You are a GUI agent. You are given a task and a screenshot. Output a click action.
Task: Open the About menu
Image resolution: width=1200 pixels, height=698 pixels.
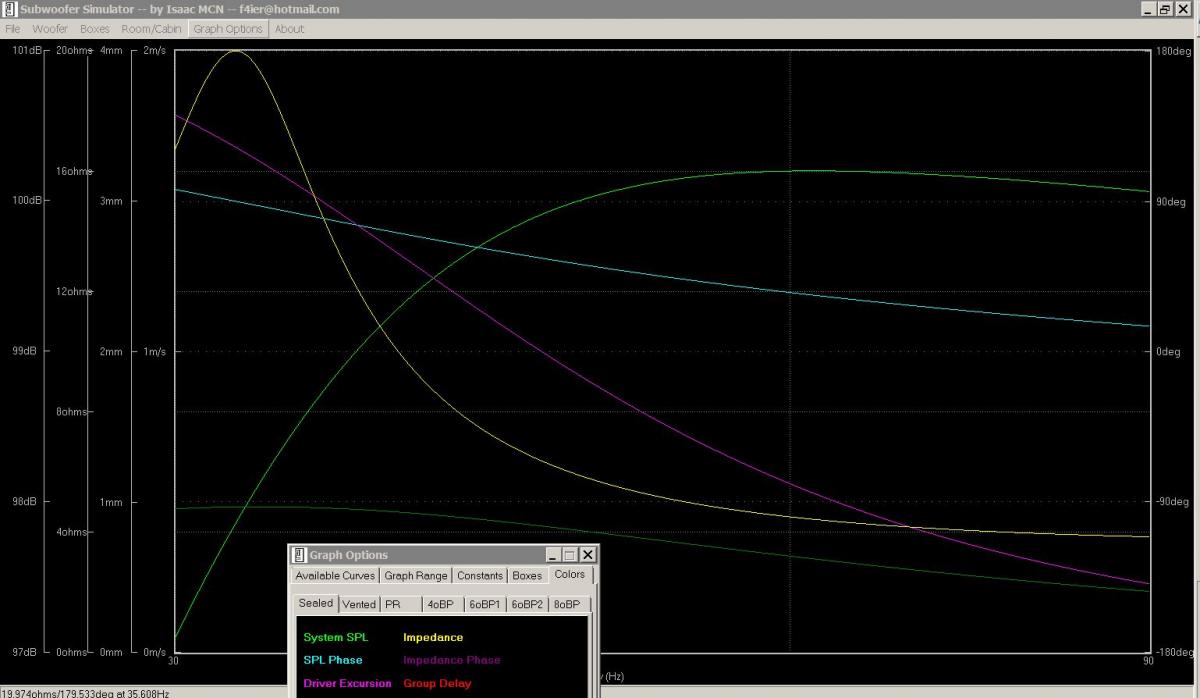289,29
